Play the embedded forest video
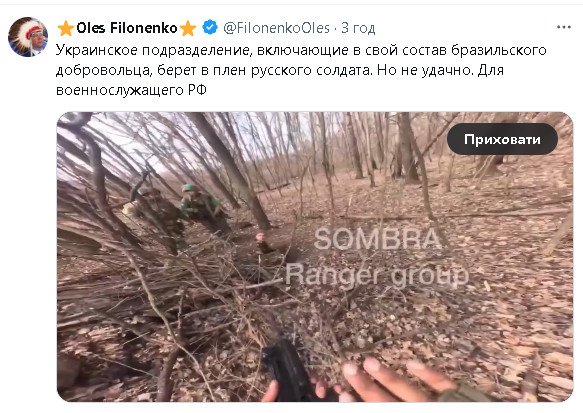Screen dimensions: 583x413 point(315,257)
